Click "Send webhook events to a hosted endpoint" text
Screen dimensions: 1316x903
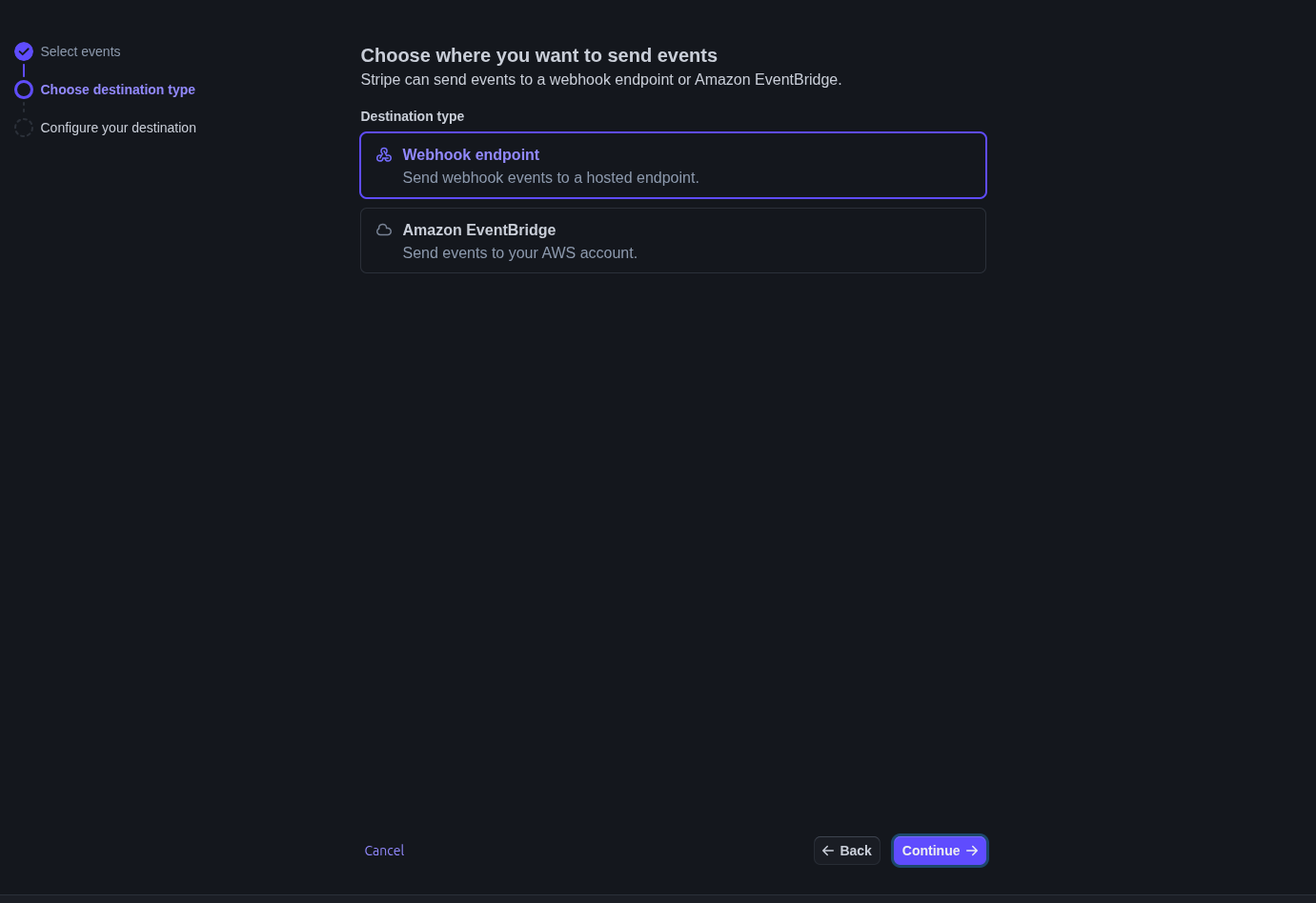coord(551,178)
